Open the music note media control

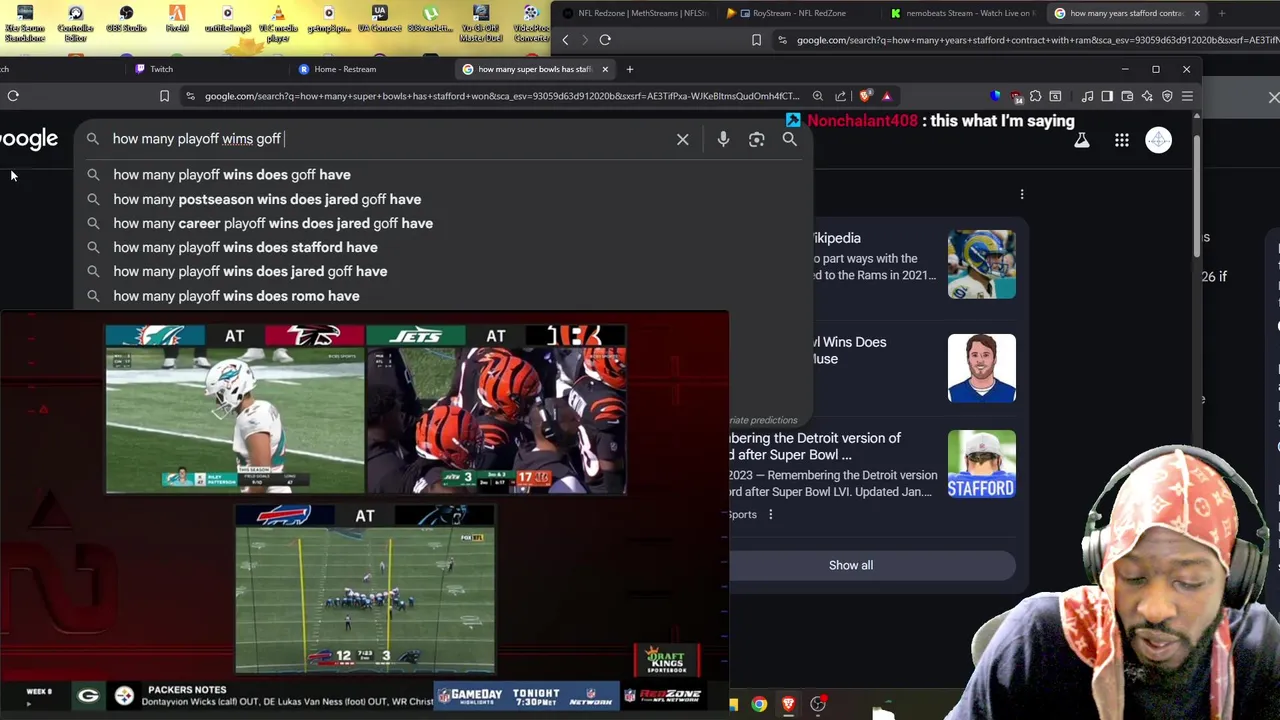[x=1087, y=96]
